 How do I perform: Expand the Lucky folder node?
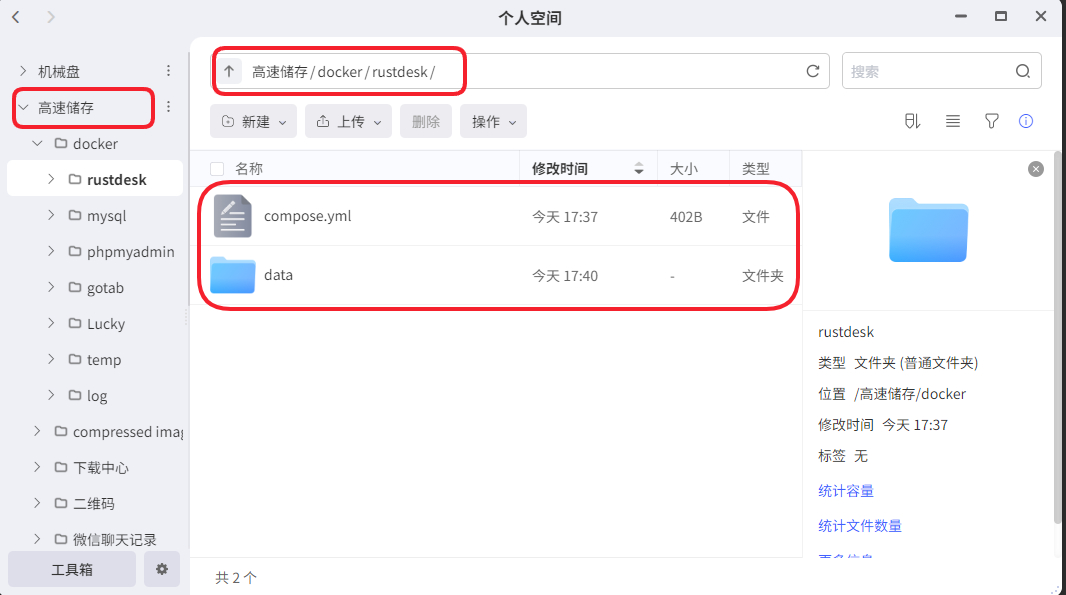51,323
